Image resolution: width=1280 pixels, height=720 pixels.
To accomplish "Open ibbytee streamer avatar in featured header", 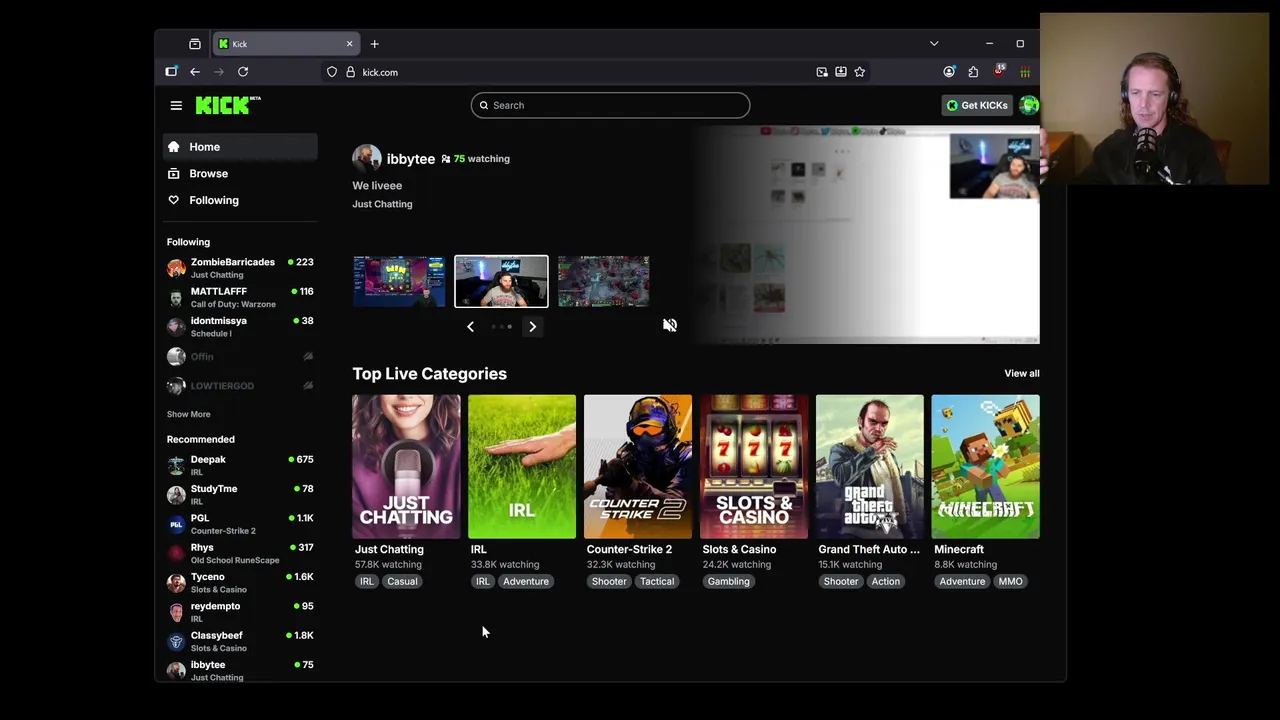I will (x=366, y=158).
